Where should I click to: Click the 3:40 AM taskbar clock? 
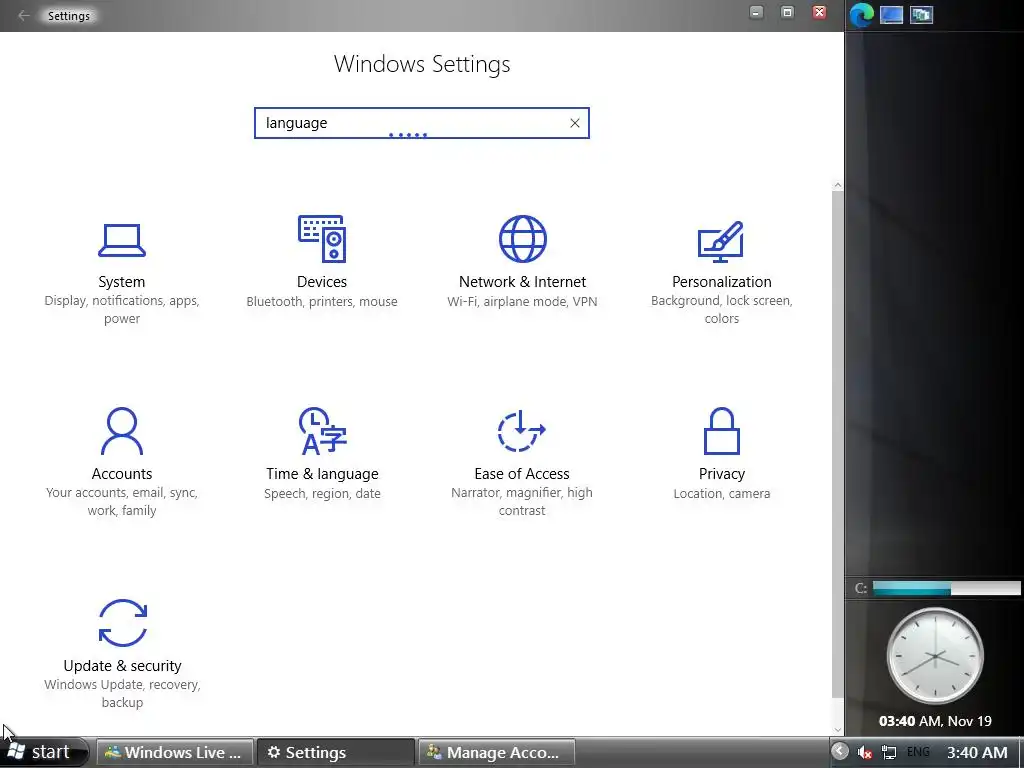click(977, 752)
